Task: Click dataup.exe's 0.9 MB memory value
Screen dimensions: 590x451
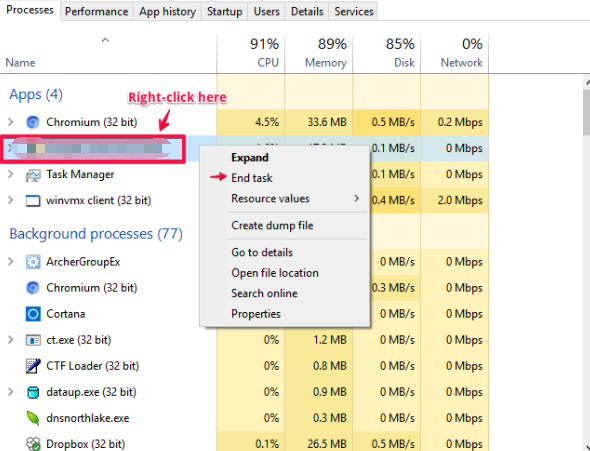Action: click(x=330, y=392)
